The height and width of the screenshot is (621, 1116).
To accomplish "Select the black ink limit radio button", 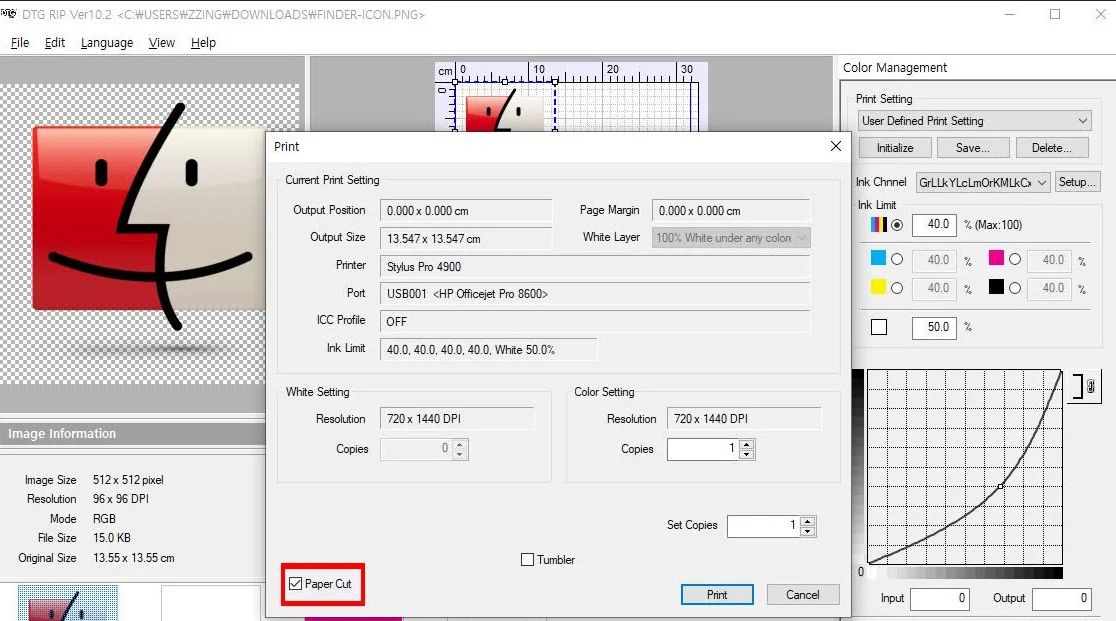I will click(x=1015, y=288).
